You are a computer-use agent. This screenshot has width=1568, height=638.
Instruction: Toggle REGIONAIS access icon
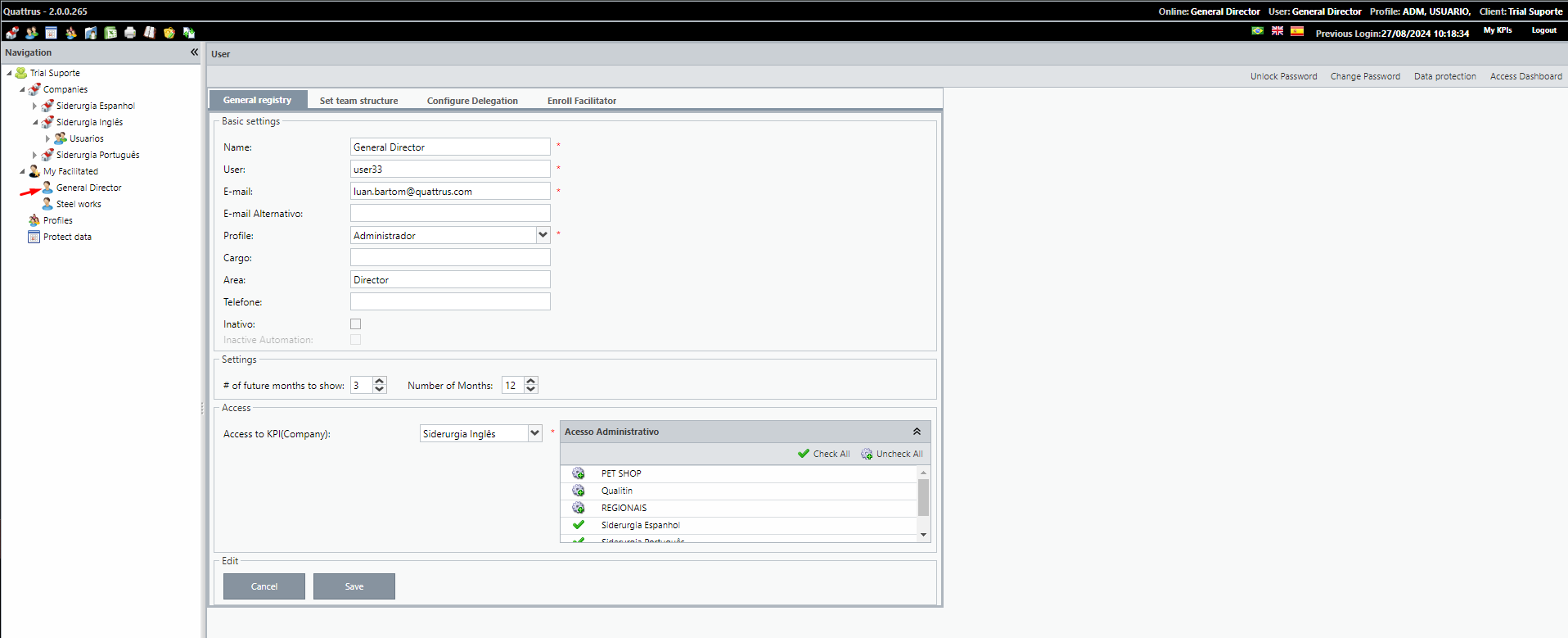tap(579, 508)
